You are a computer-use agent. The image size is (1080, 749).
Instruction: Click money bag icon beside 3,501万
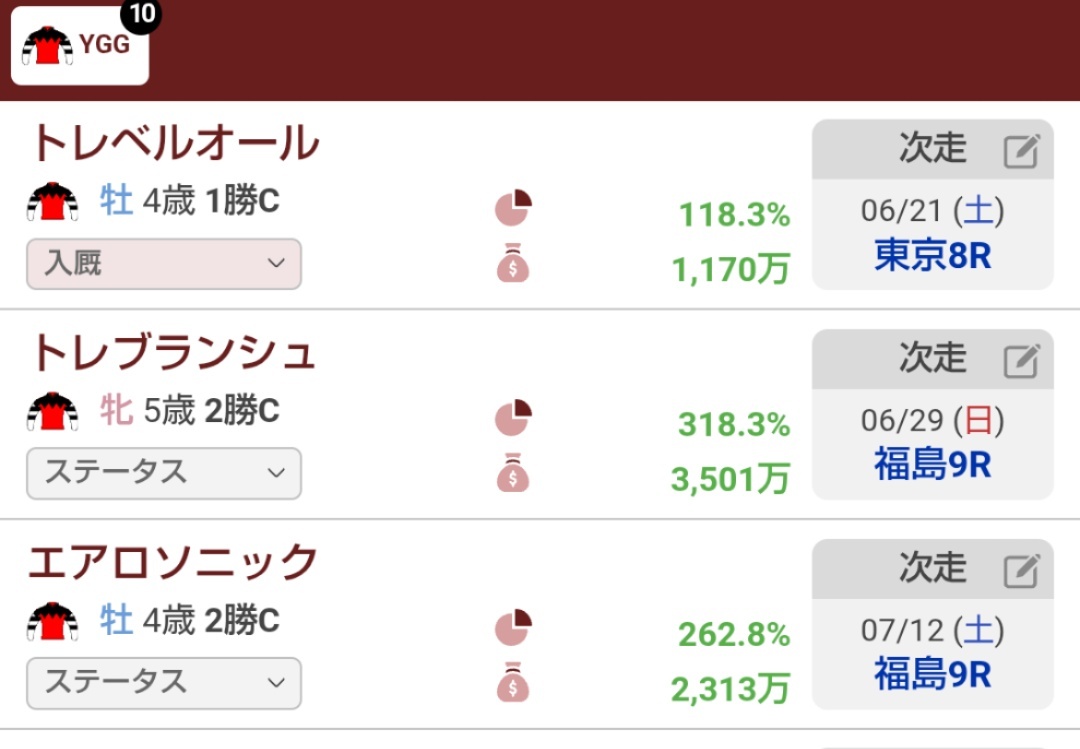(x=513, y=473)
